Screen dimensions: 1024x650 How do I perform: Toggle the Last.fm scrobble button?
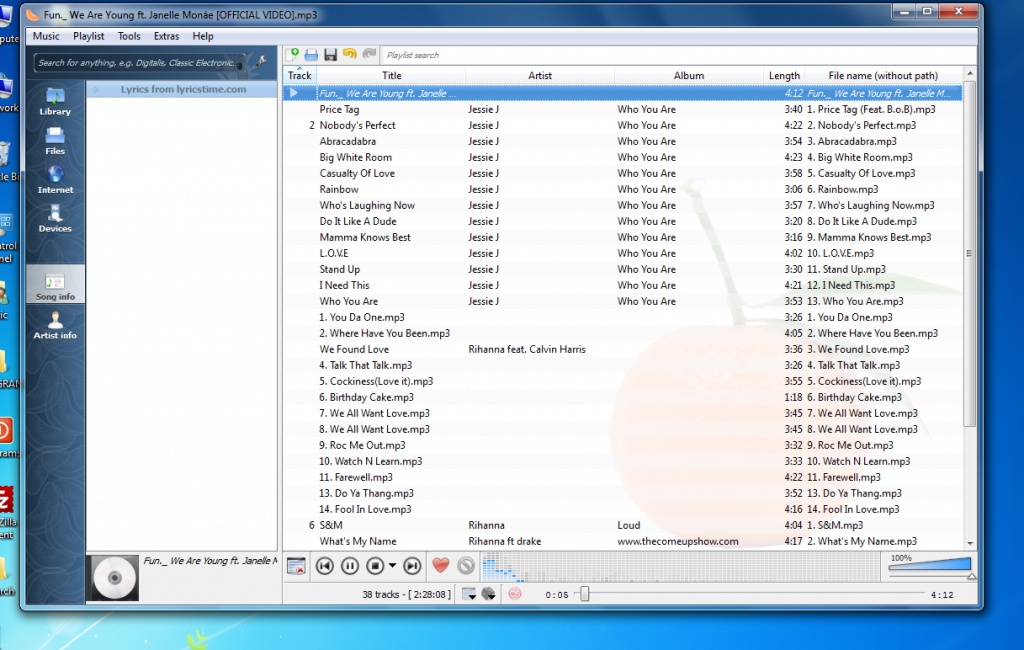[515, 594]
